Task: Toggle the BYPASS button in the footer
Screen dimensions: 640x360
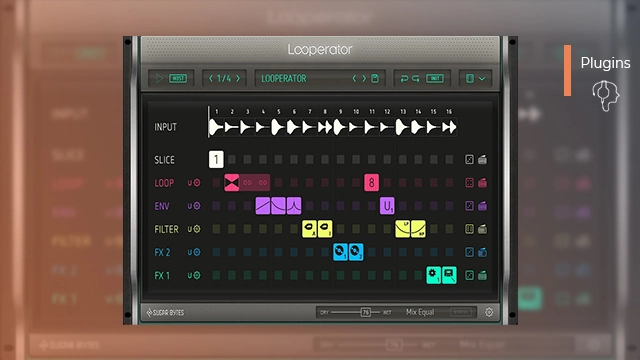Action: tap(461, 312)
